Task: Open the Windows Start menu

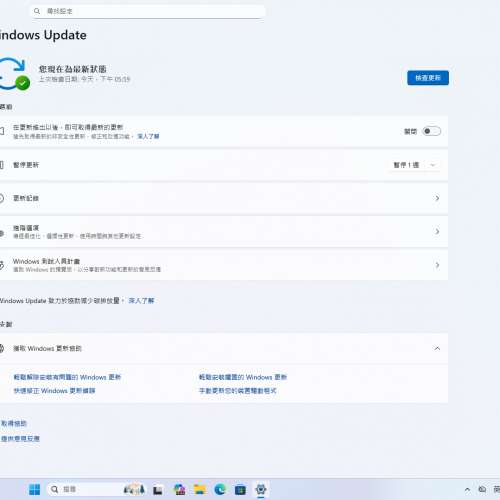Action: point(34,489)
